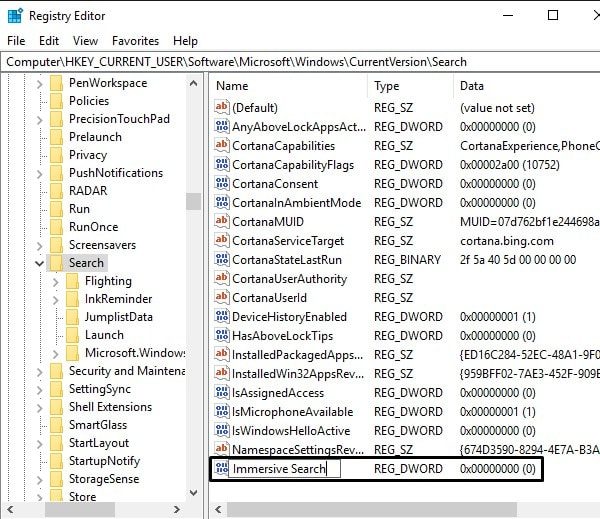Collapse the Search key in tree

click(39, 263)
